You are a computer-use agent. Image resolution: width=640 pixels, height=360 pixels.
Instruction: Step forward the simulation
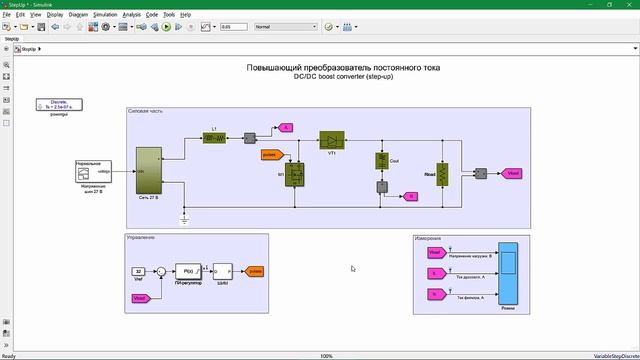(x=179, y=27)
